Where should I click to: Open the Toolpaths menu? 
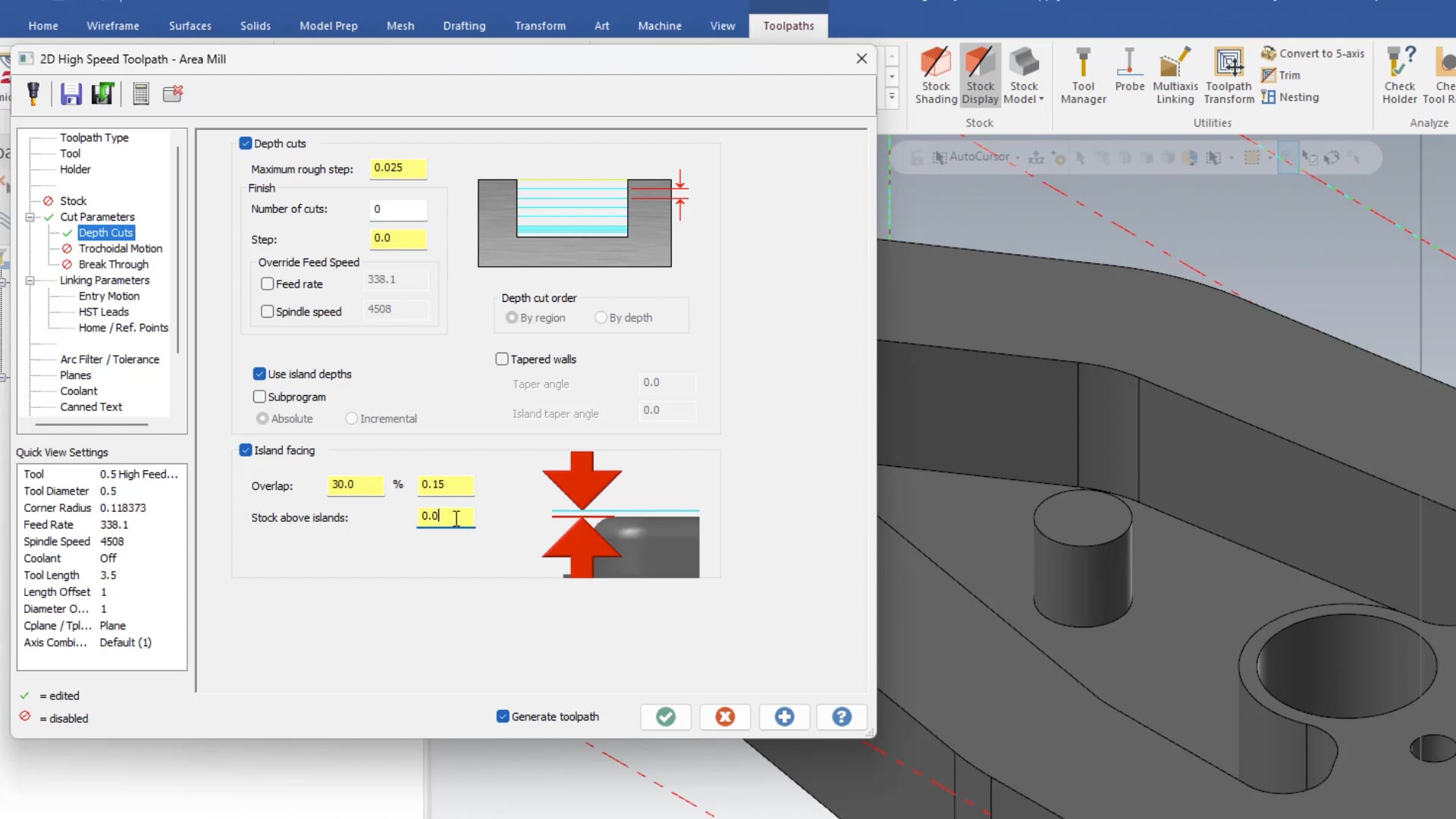pyautogui.click(x=788, y=25)
